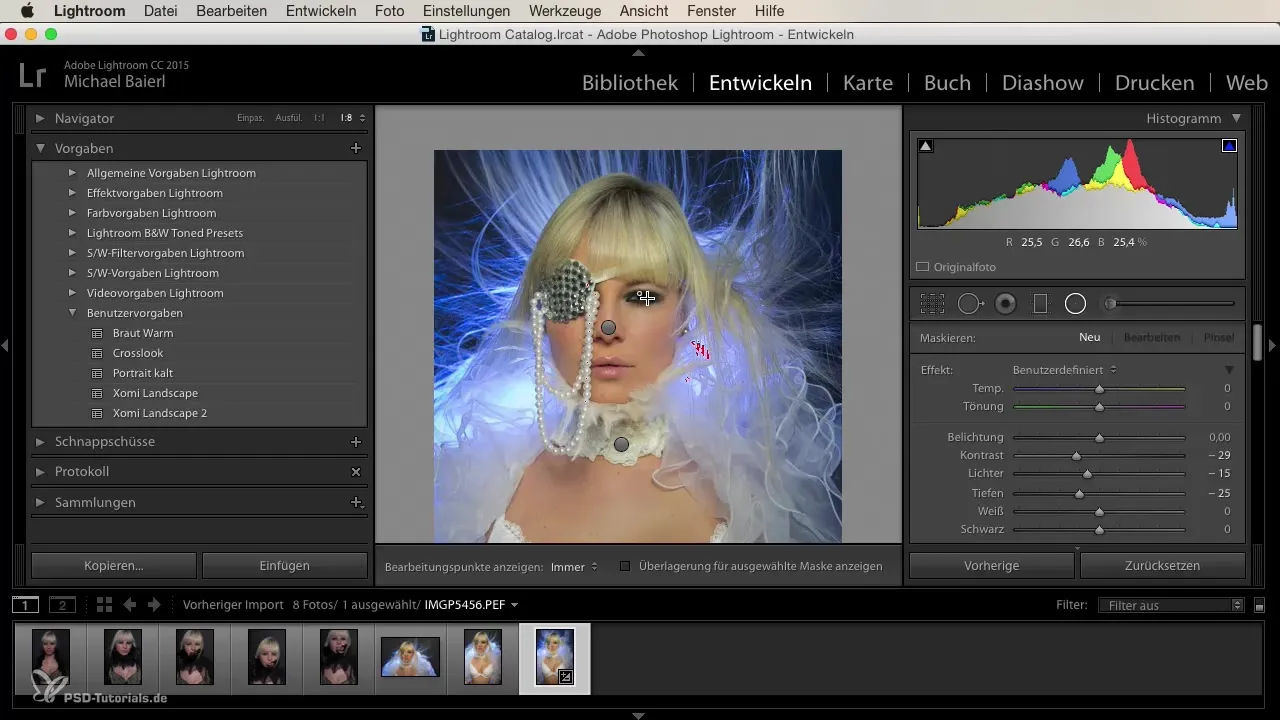Click the Vorherige button
This screenshot has width=1280, height=720.
[x=992, y=565]
